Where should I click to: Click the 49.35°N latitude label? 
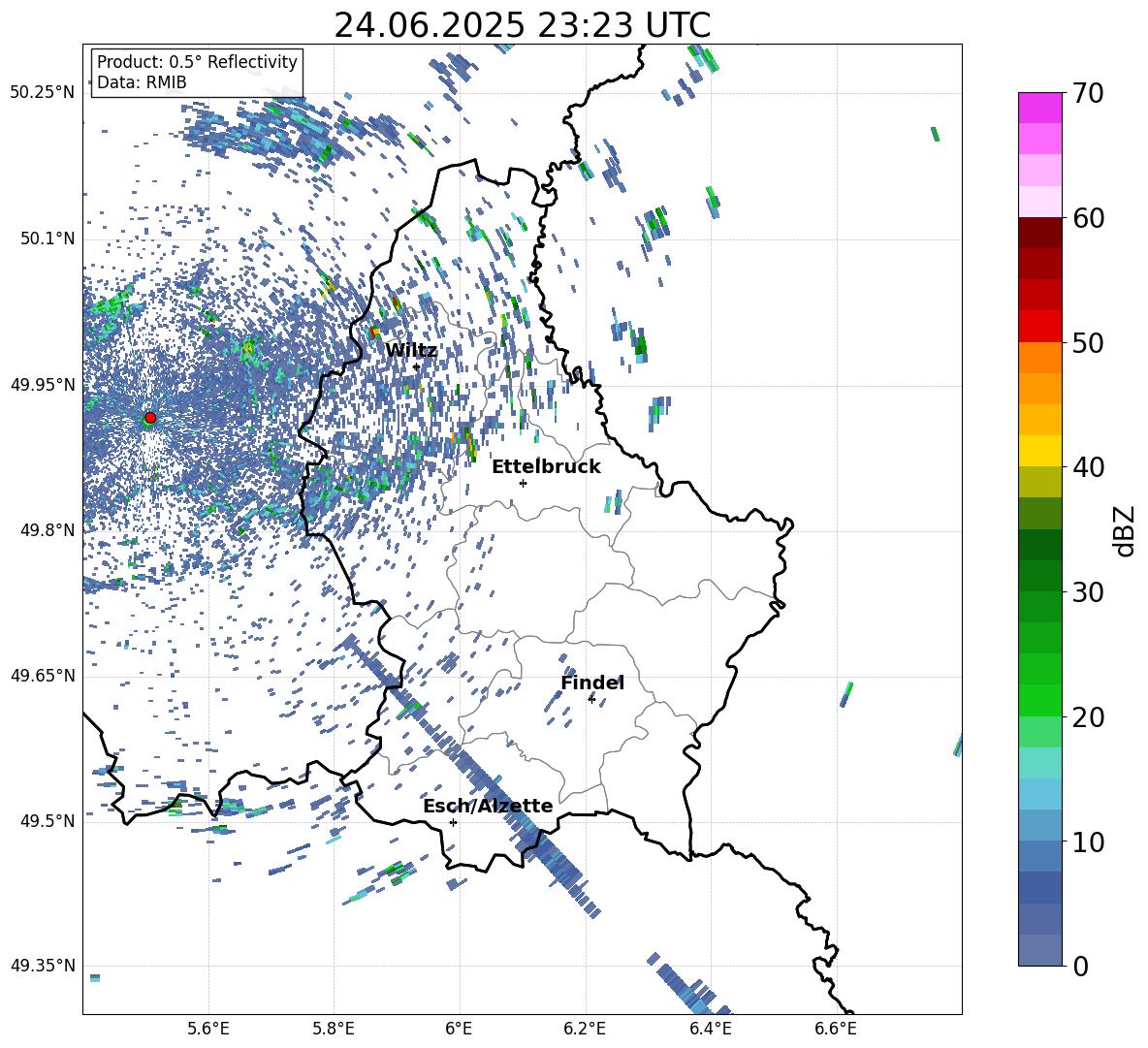coord(43,966)
